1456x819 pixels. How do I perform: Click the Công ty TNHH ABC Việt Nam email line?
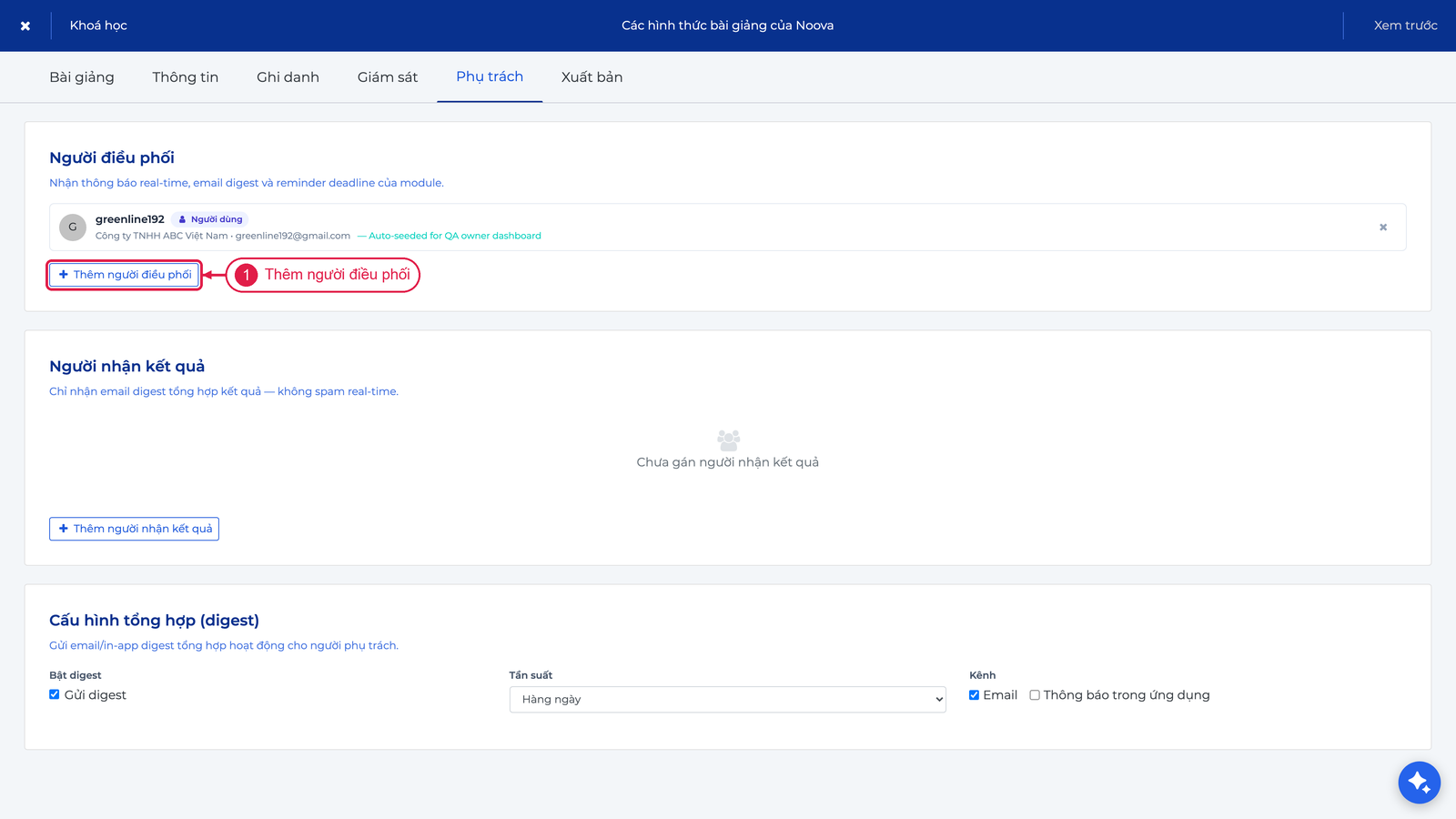[223, 236]
